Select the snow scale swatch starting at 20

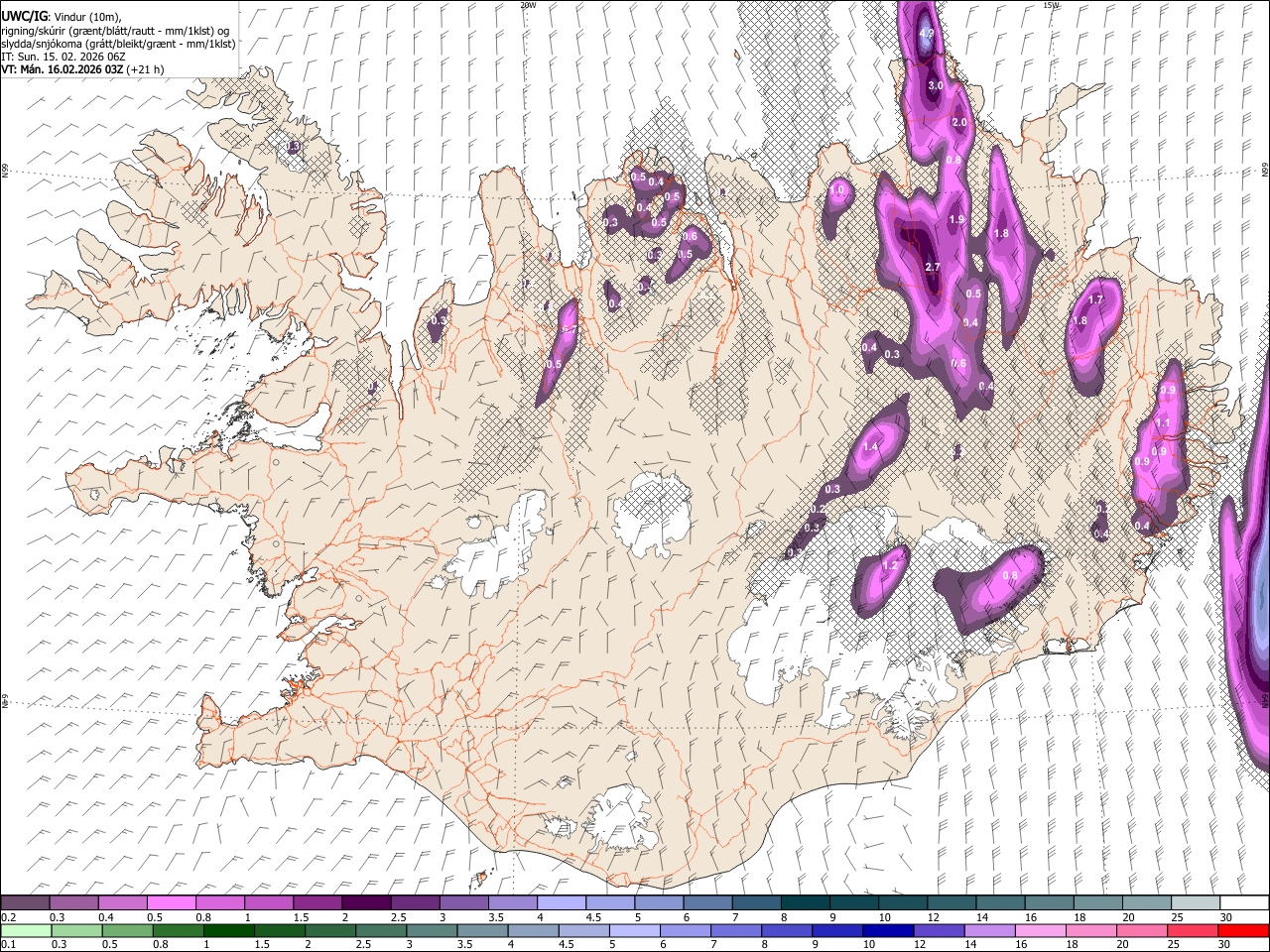click(x=1146, y=902)
